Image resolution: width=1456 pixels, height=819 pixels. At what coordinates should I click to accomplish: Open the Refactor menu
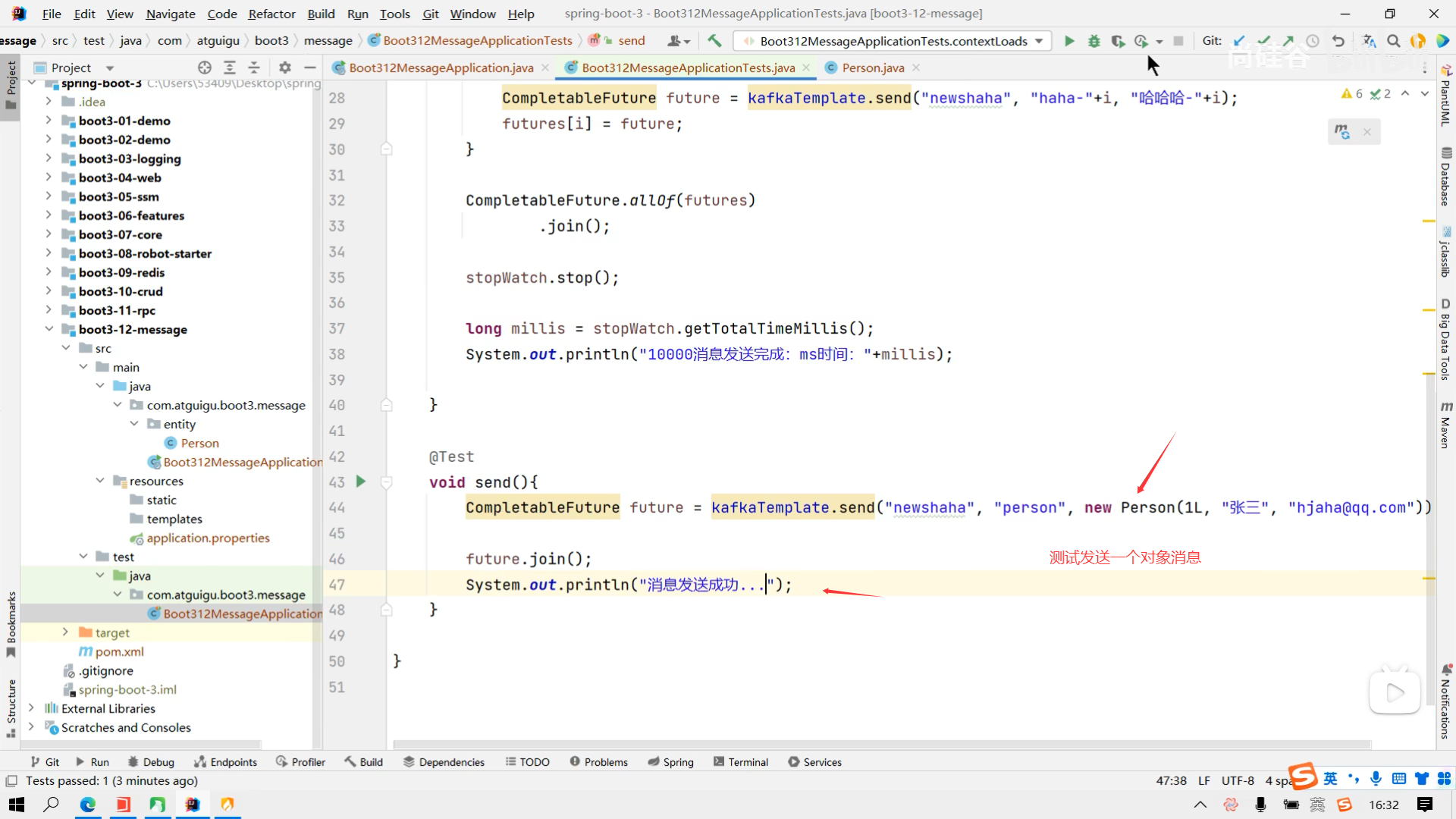(x=271, y=14)
